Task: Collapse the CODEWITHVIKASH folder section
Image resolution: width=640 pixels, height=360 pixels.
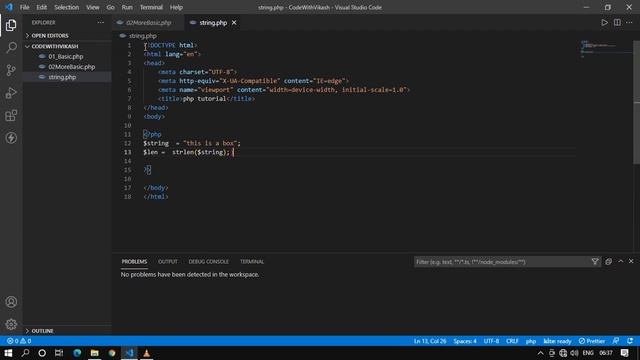Action: tap(52, 46)
